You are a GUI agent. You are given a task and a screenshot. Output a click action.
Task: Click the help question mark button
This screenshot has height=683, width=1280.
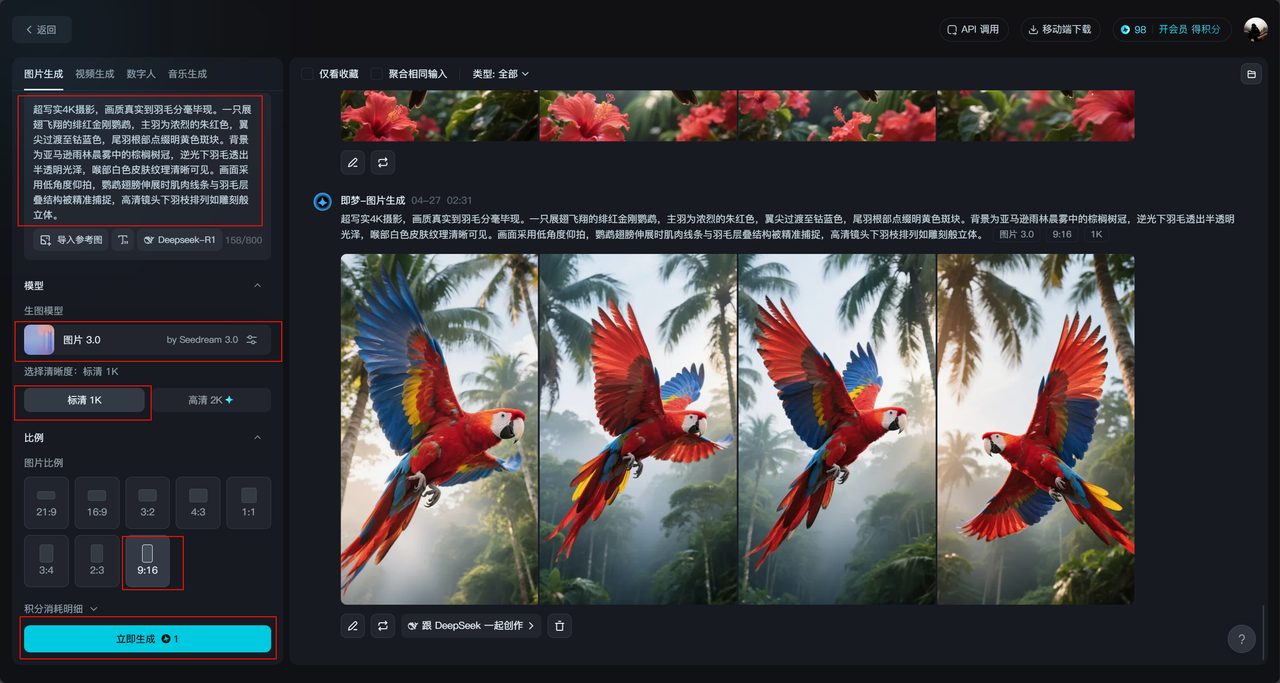coord(1241,639)
